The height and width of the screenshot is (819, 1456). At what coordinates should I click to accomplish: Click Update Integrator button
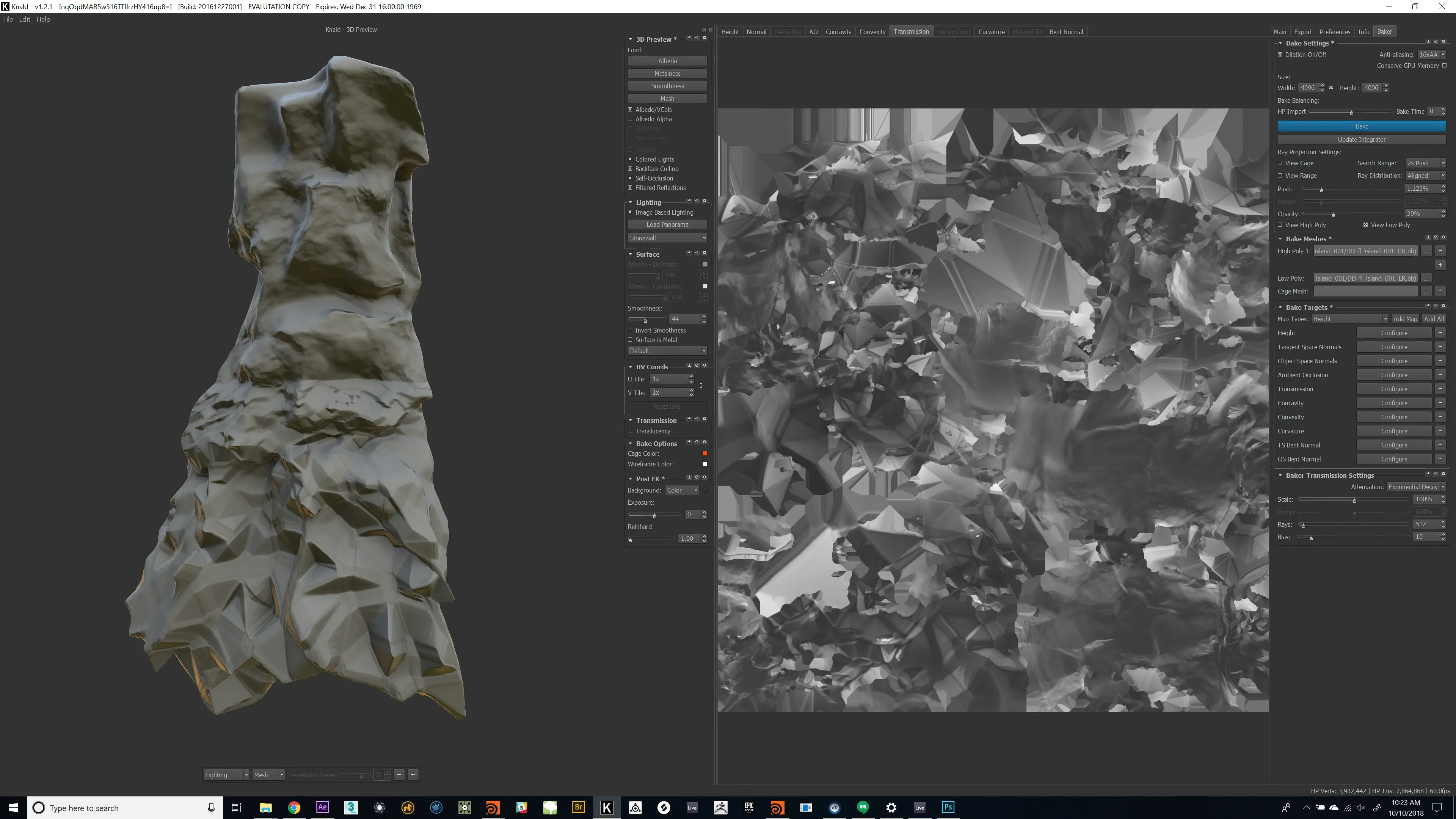[1362, 140]
